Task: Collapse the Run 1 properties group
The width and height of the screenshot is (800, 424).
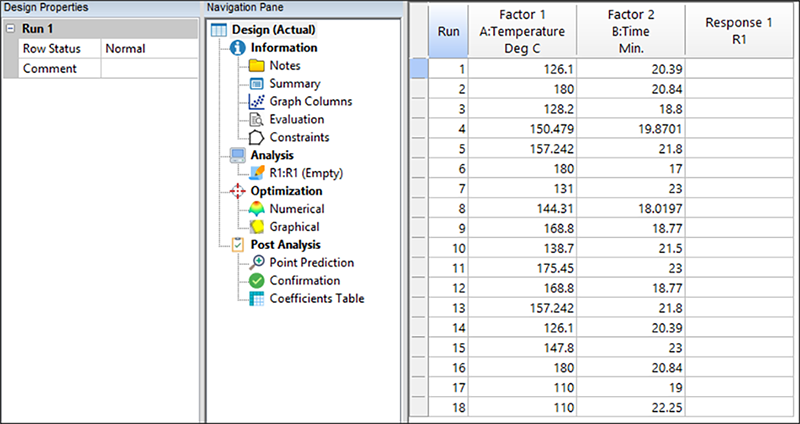Action: pyautogui.click(x=10, y=29)
